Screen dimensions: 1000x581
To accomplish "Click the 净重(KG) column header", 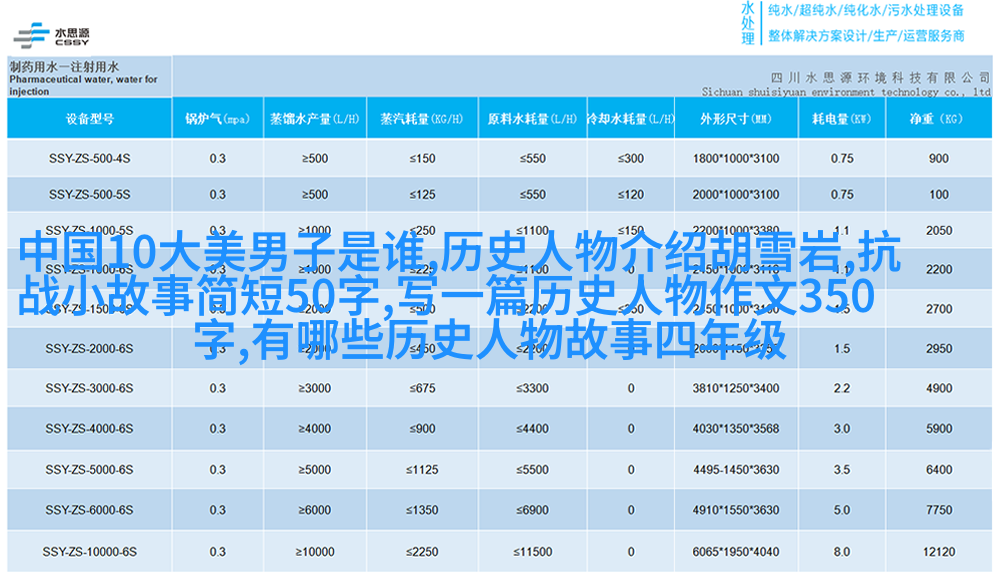I will click(x=939, y=119).
